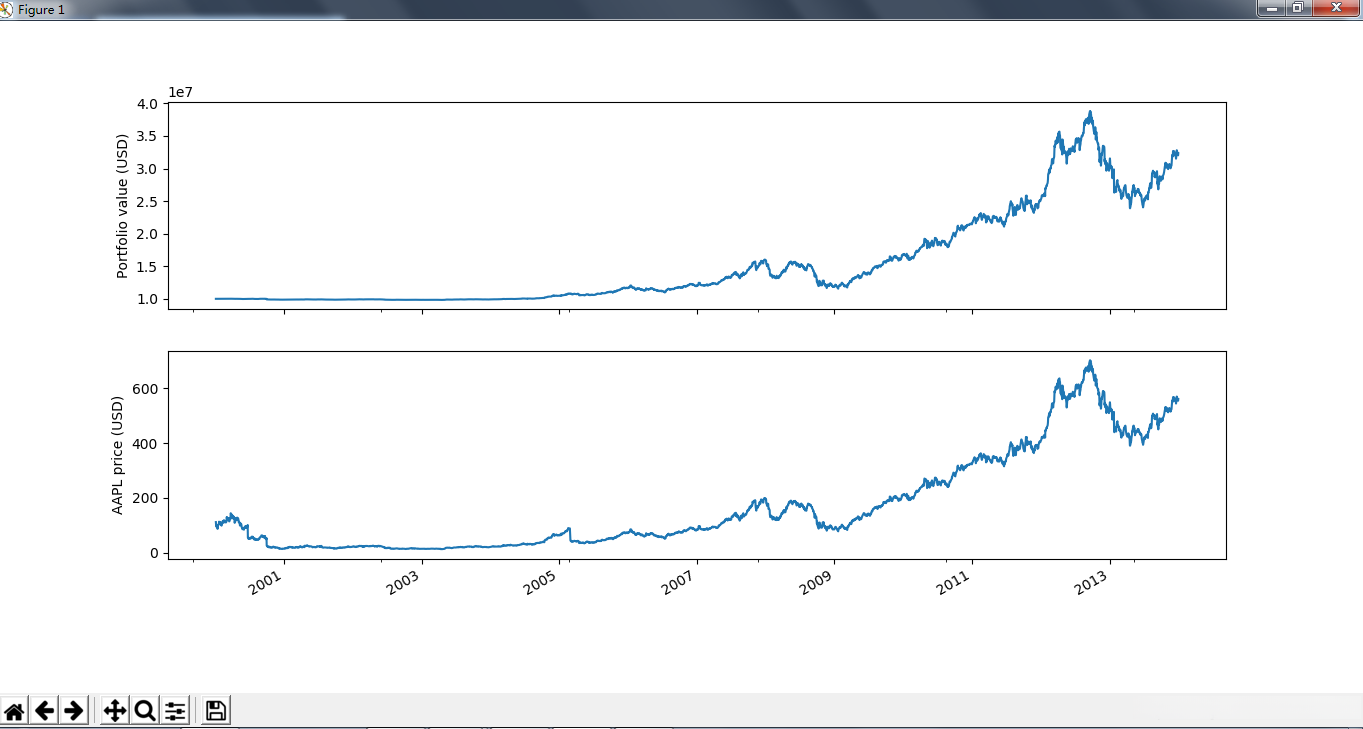Click the "1.5" tick on portfolio axis
Image resolution: width=1363 pixels, height=729 pixels.
(148, 267)
